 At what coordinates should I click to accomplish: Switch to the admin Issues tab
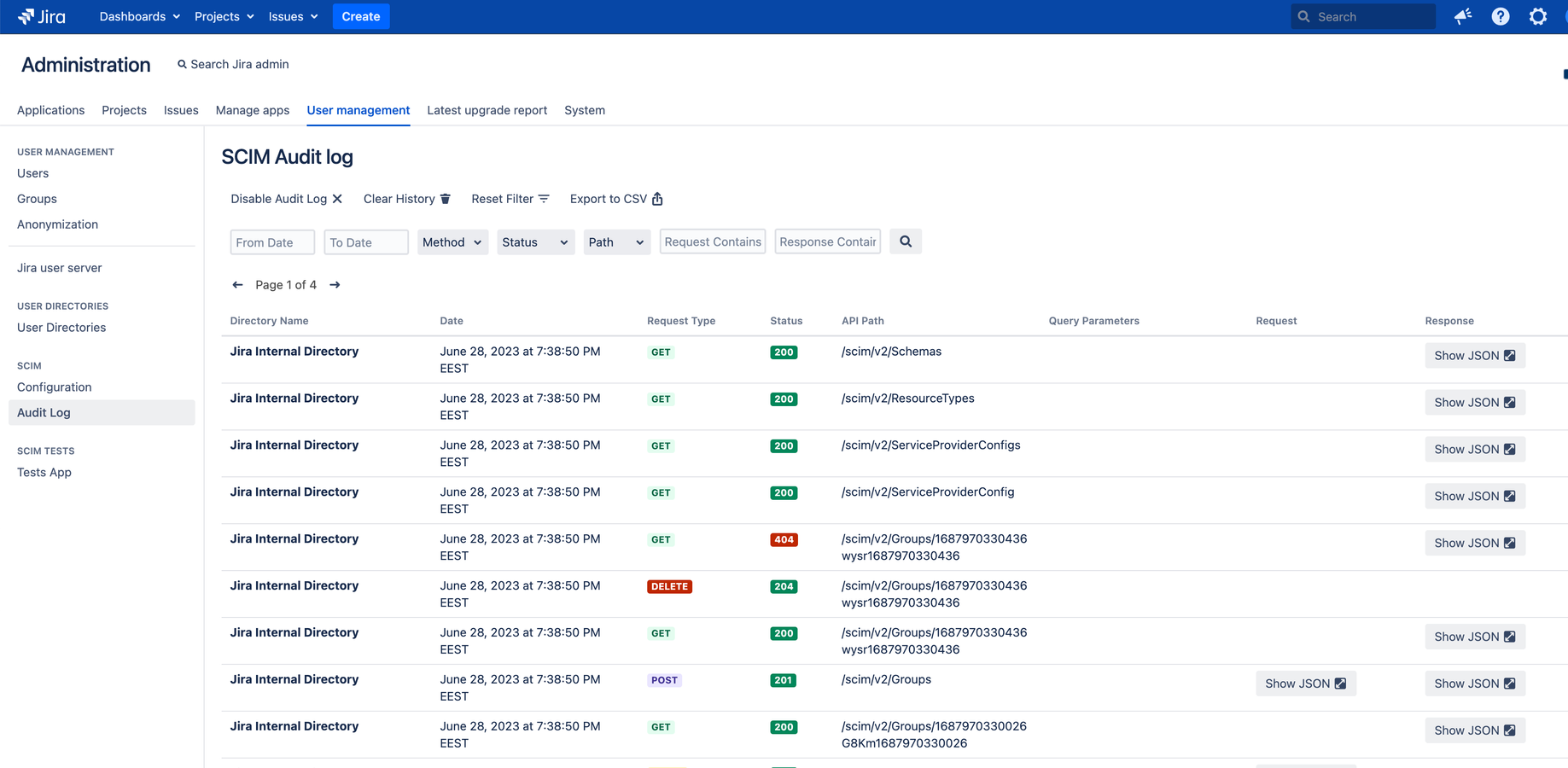tap(181, 110)
